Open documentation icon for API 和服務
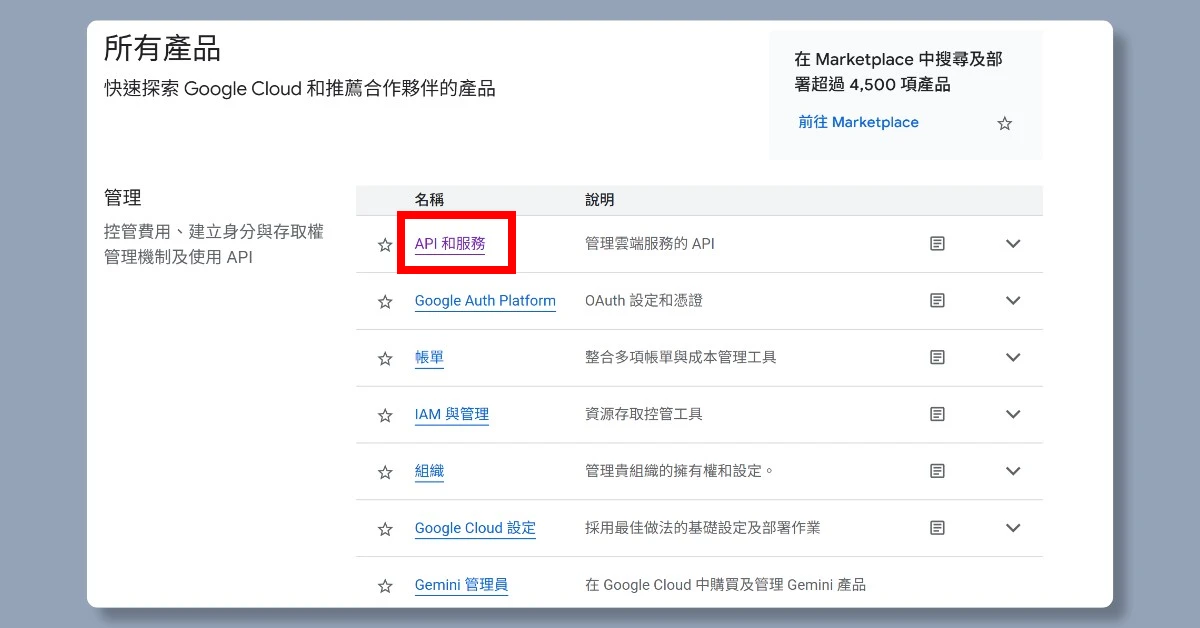The height and width of the screenshot is (628, 1200). coord(937,244)
